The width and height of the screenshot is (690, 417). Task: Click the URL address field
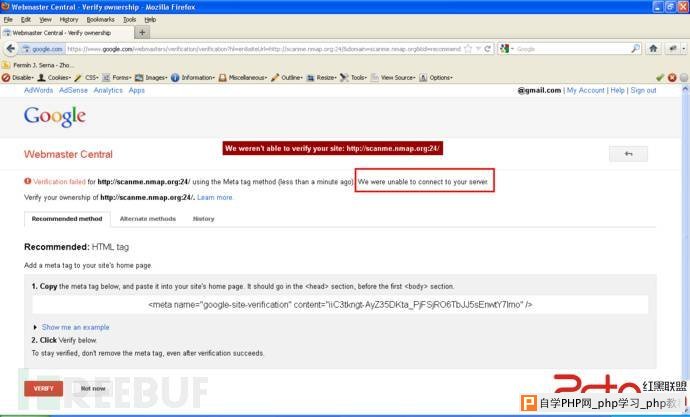pyautogui.click(x=264, y=49)
